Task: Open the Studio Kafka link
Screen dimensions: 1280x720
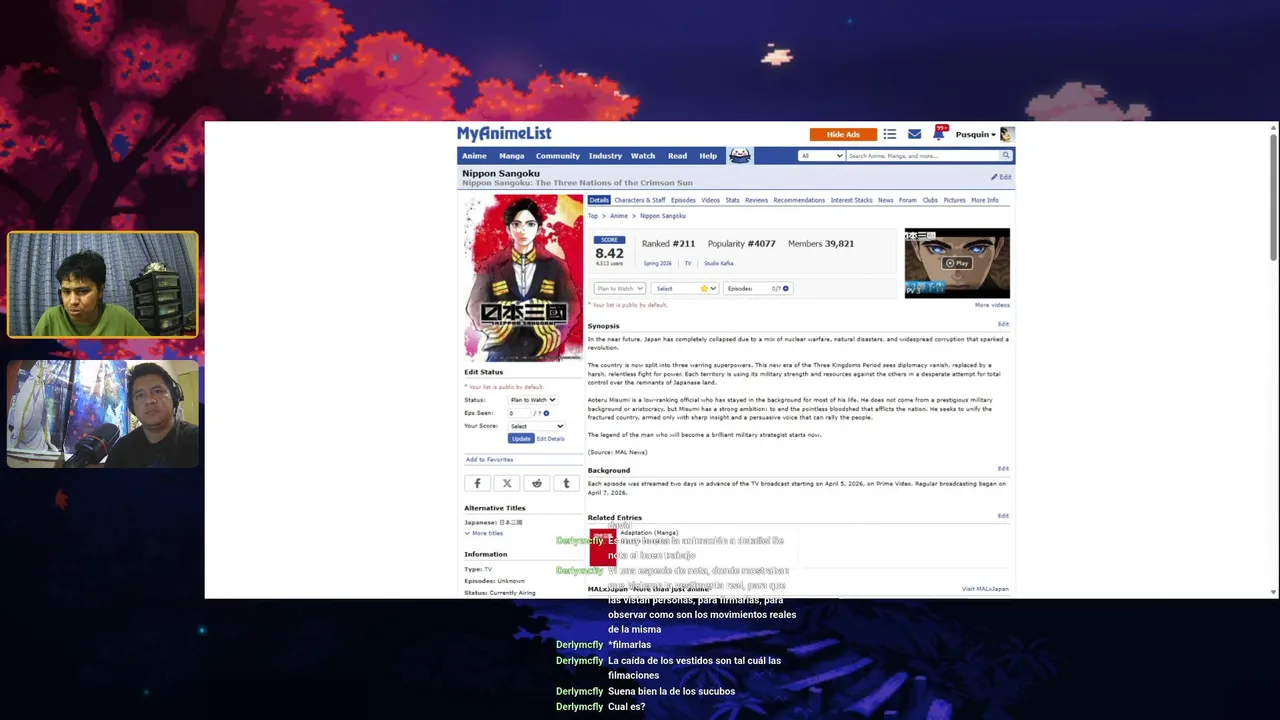Action: pyautogui.click(x=718, y=263)
